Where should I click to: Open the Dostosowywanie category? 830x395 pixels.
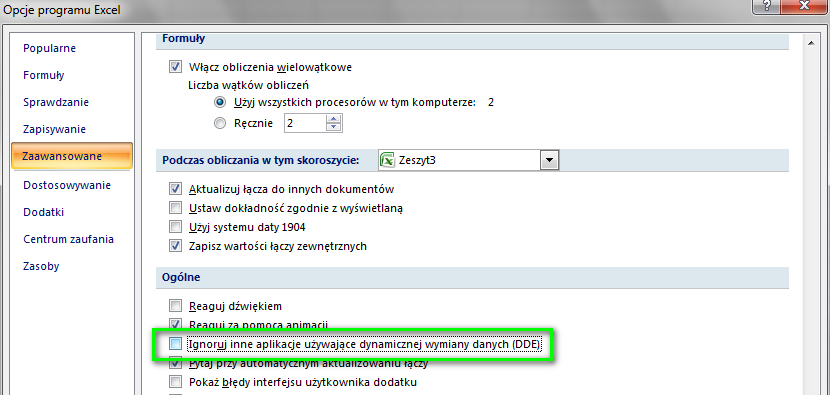67,185
